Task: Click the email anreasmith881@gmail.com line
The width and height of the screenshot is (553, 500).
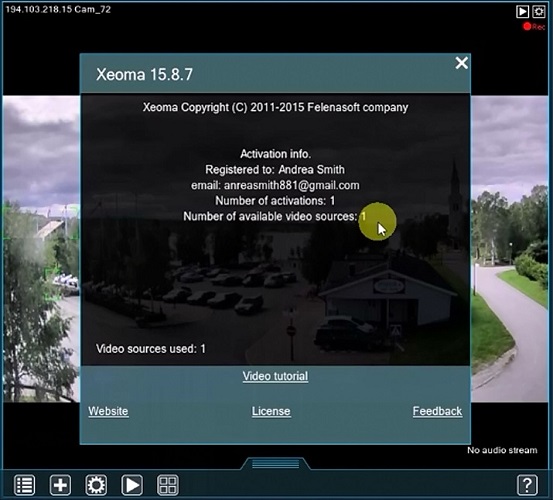Action: (x=275, y=185)
